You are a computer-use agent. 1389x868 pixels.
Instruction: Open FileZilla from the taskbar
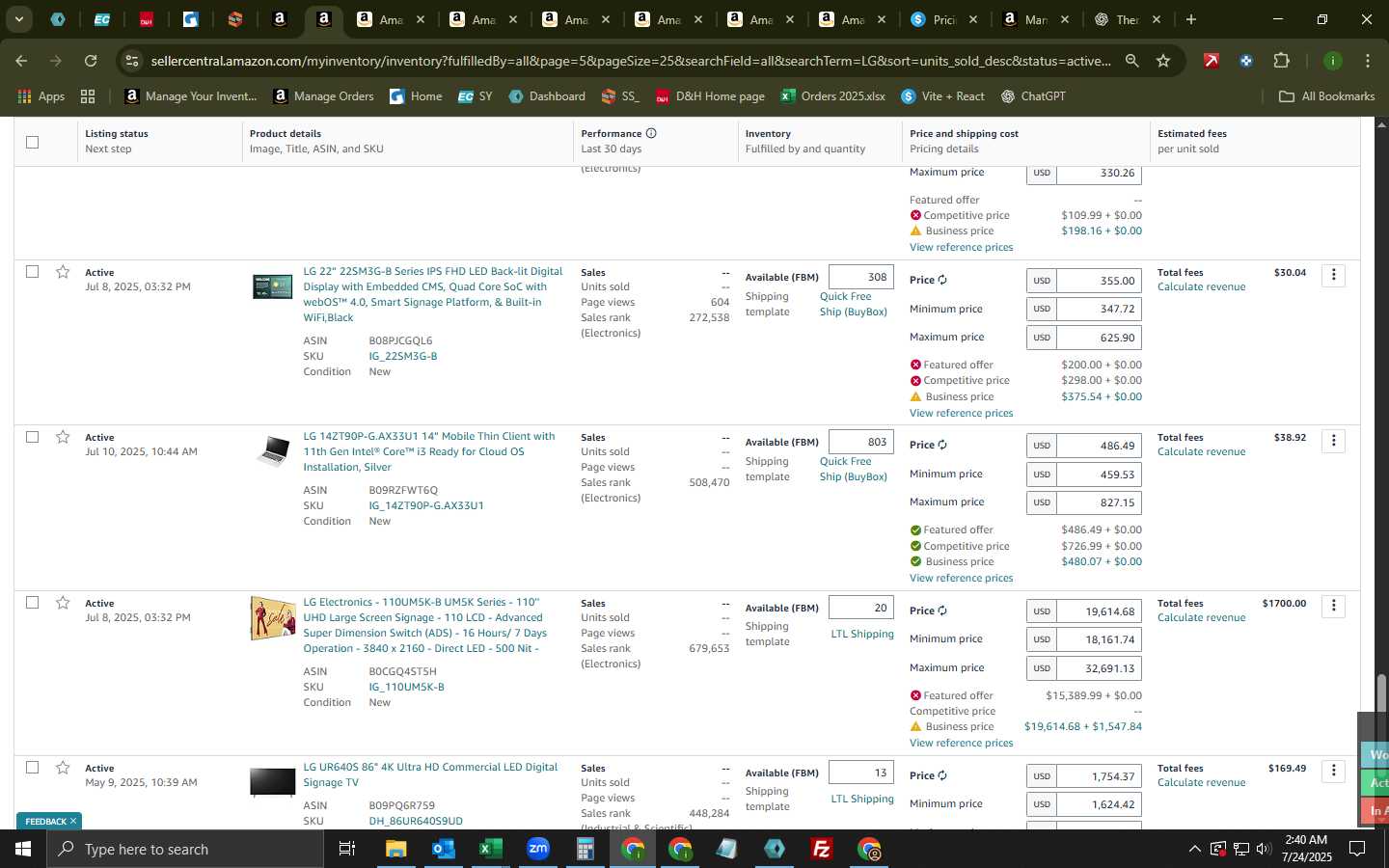[x=822, y=849]
